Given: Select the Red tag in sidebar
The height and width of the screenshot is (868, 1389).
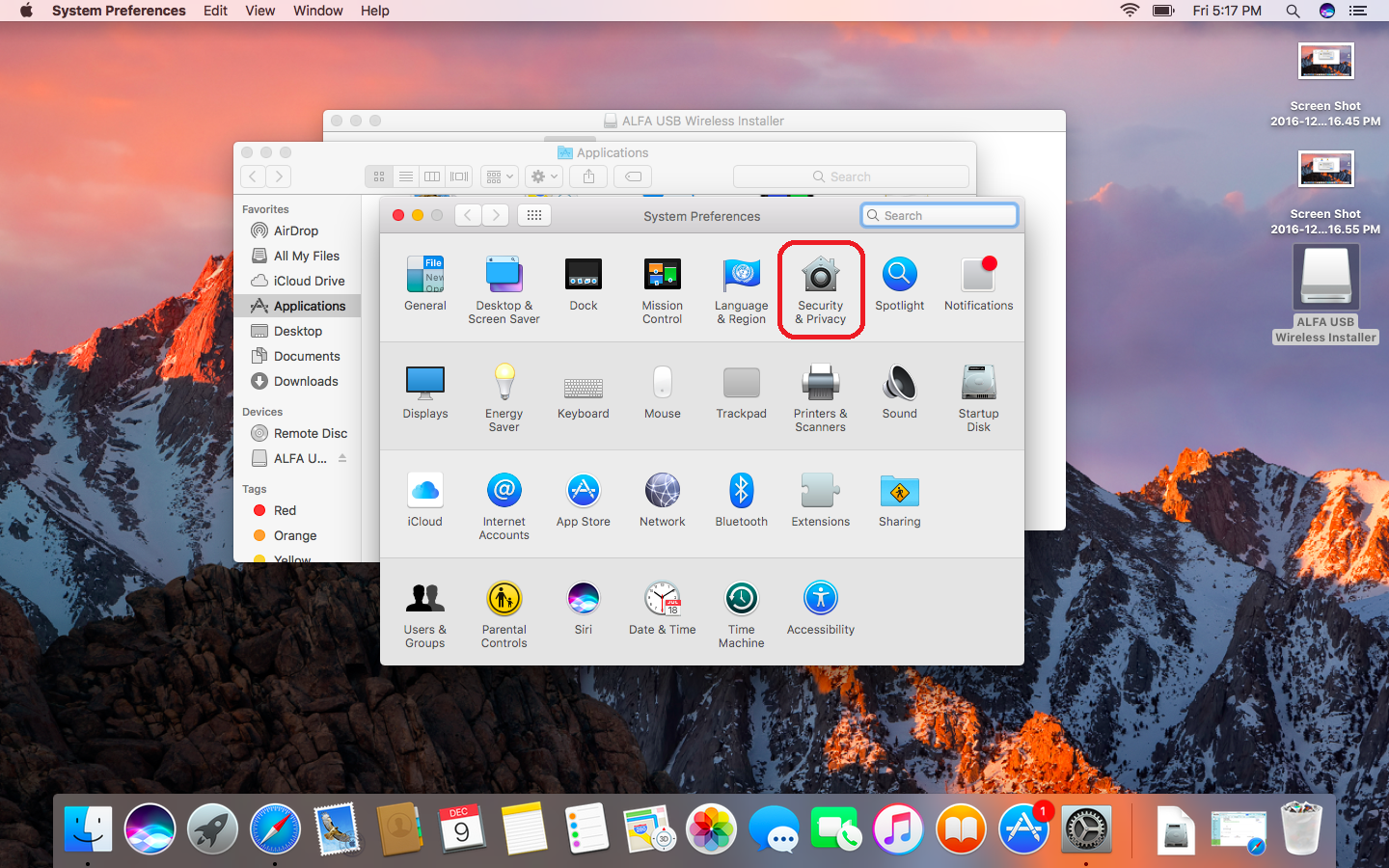Looking at the screenshot, I should (x=285, y=510).
